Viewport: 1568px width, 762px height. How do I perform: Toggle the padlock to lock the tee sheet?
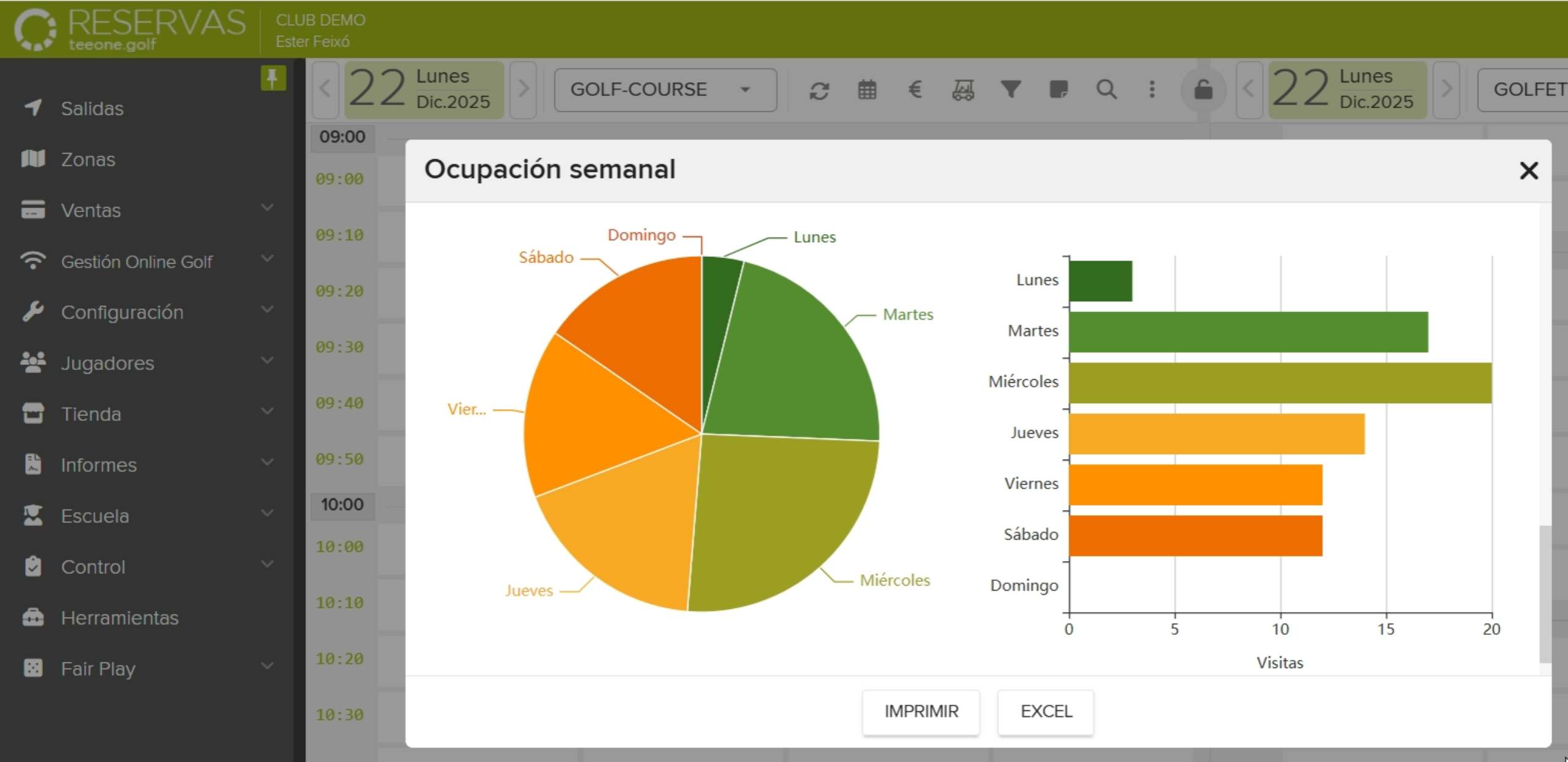point(1202,90)
